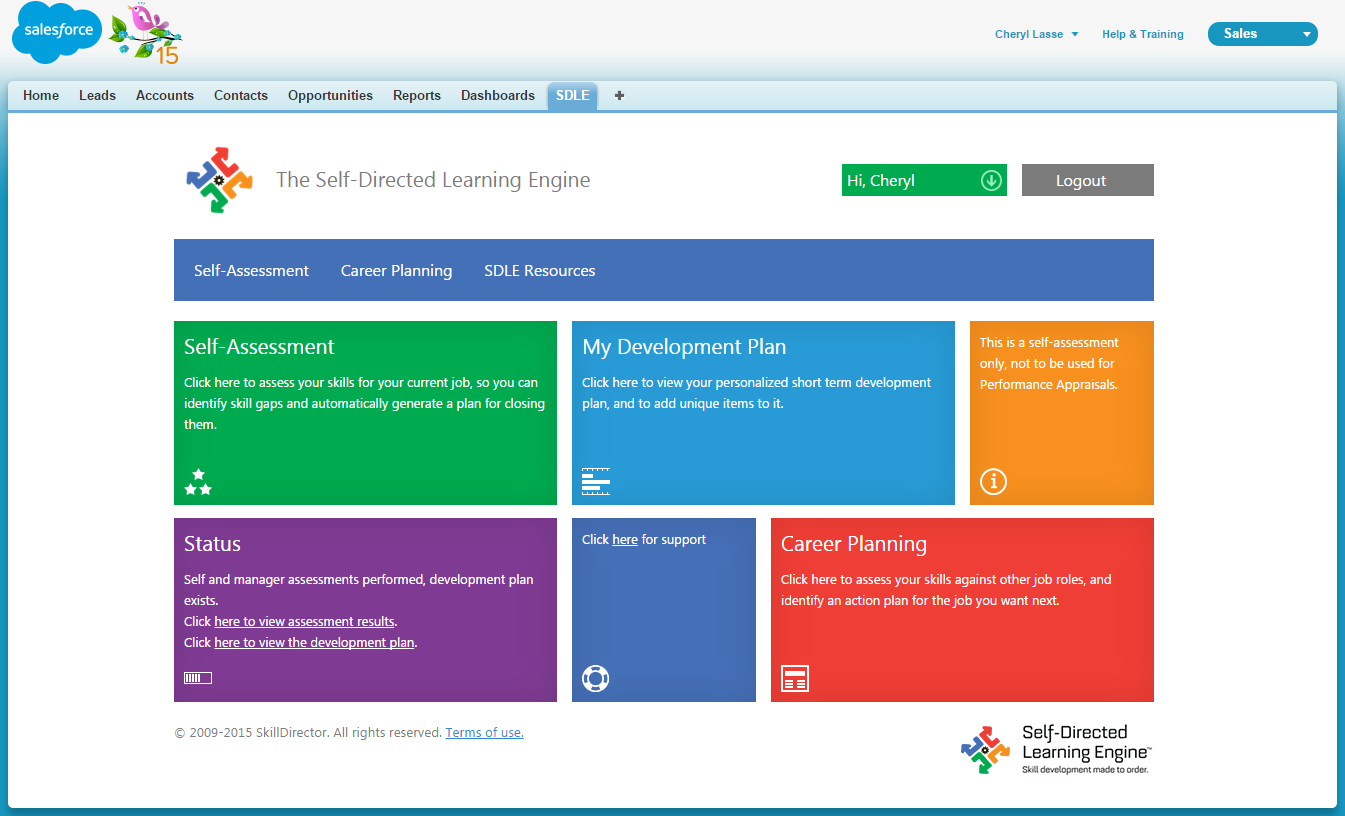
Task: Click here to view assessment results link
Action: 304,622
